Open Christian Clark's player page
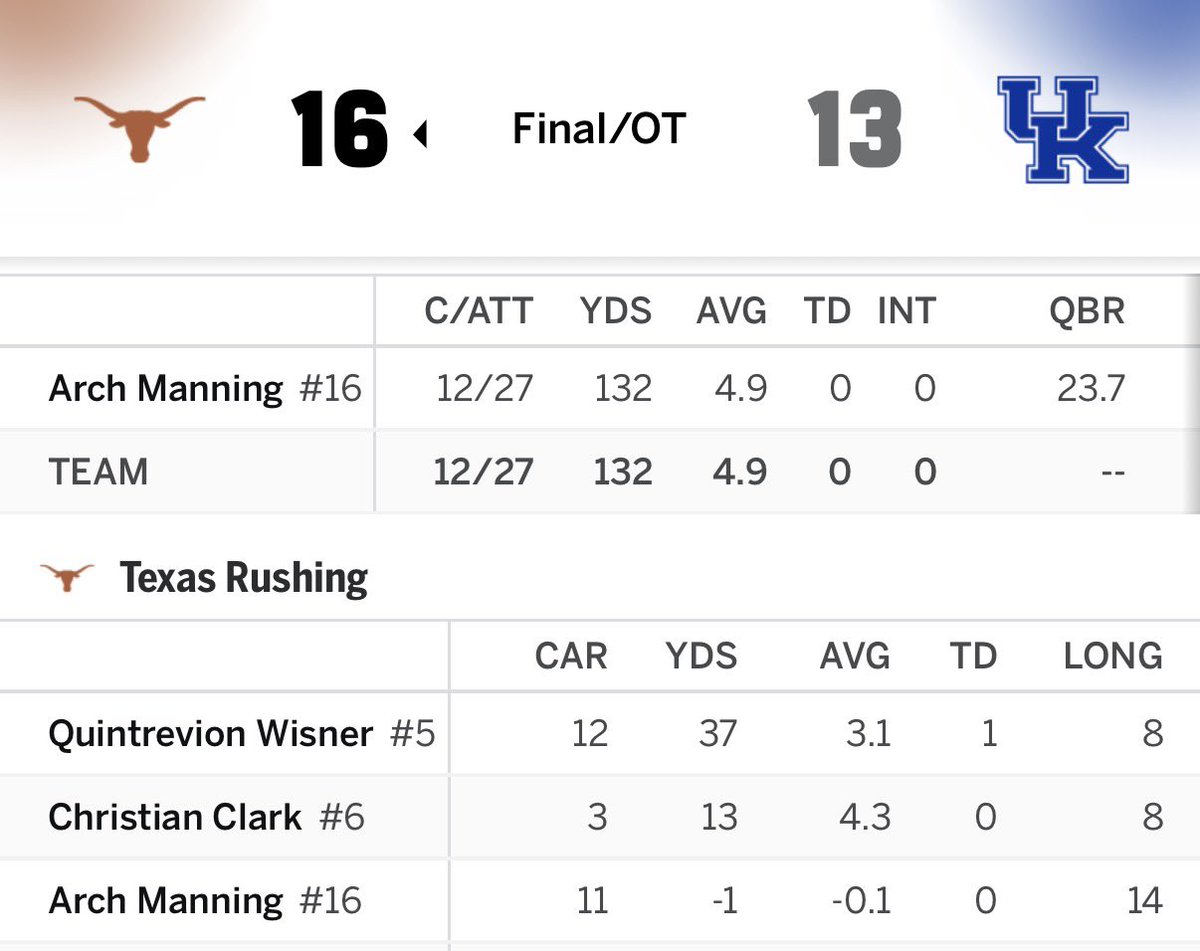Screen dimensions: 1200x951 pyautogui.click(x=175, y=817)
